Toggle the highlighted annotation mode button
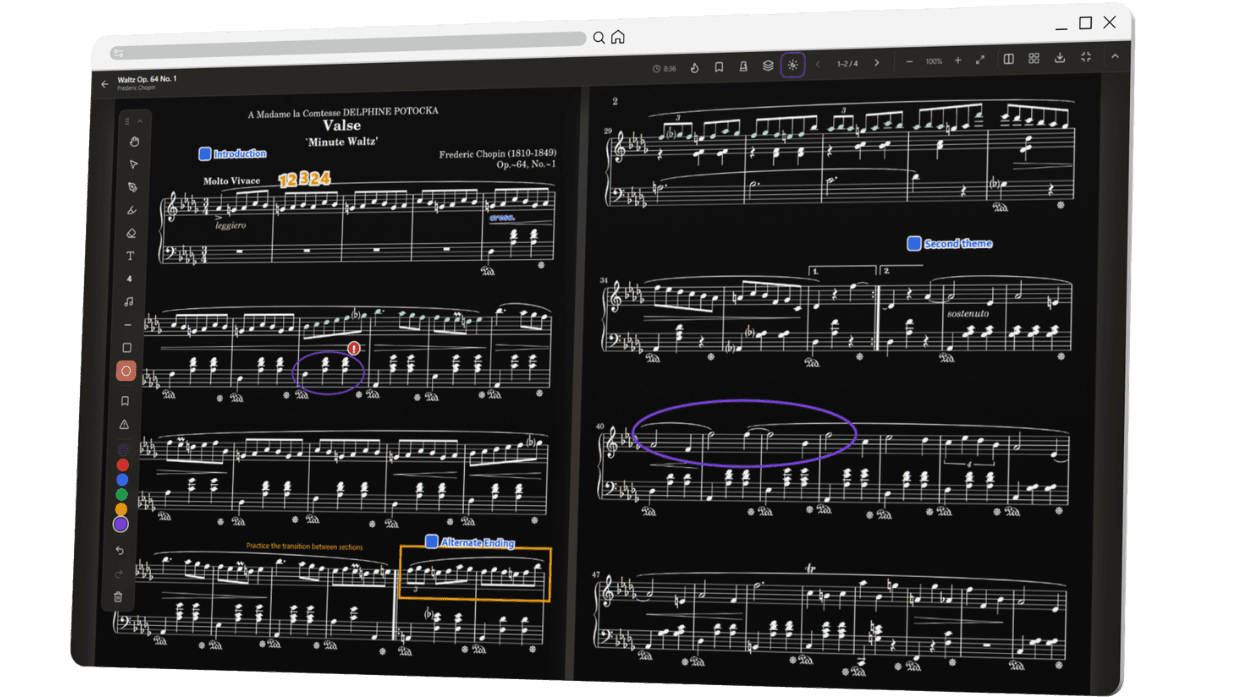Image resolution: width=1240 pixels, height=697 pixels. pos(793,65)
